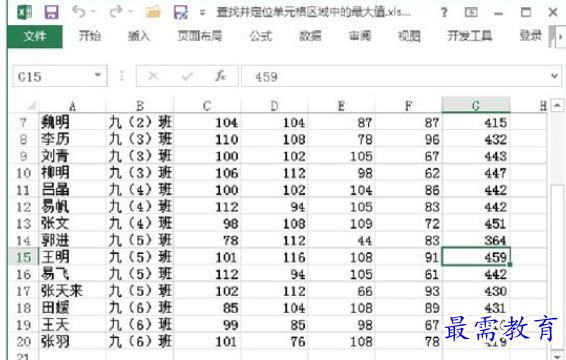Open the 视图 tab
Image resolution: width=566 pixels, height=360 pixels.
(409, 36)
